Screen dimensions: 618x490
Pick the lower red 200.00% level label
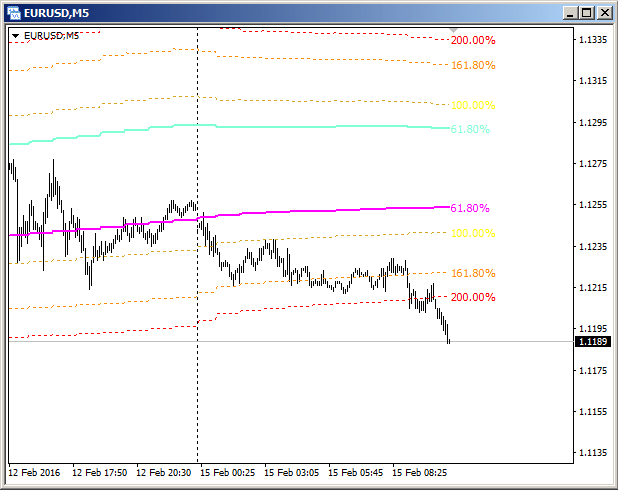pos(472,297)
